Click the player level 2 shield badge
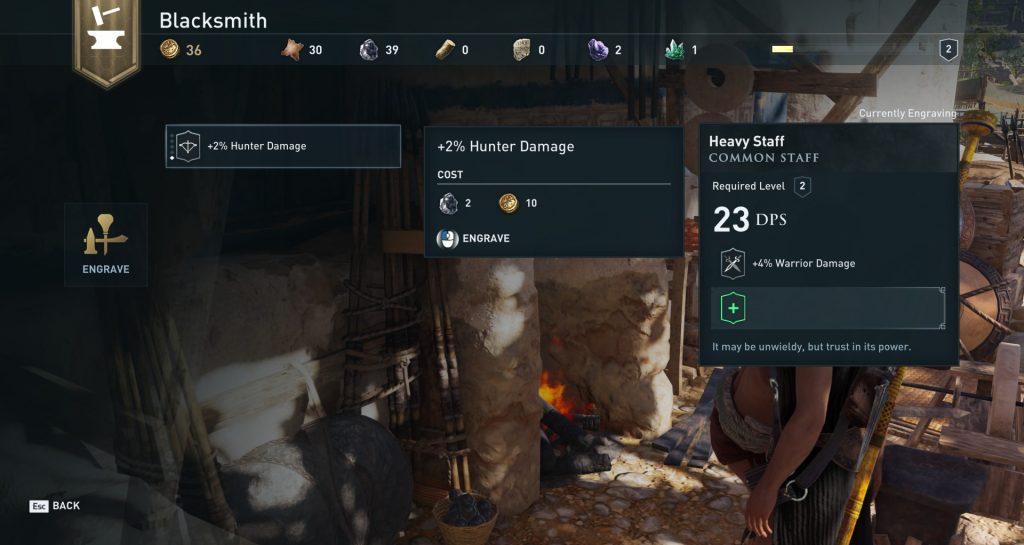This screenshot has height=545, width=1024. (x=948, y=50)
